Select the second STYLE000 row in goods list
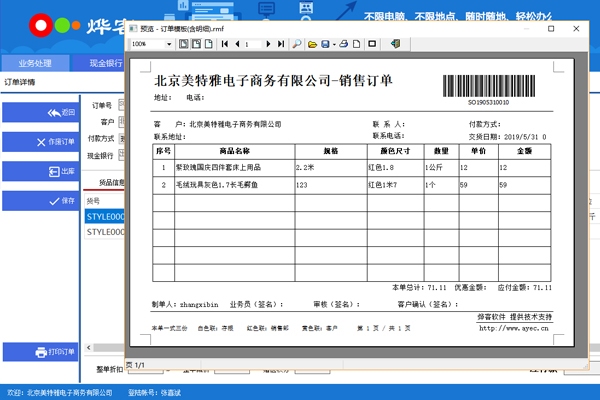The image size is (600, 400). 105,232
